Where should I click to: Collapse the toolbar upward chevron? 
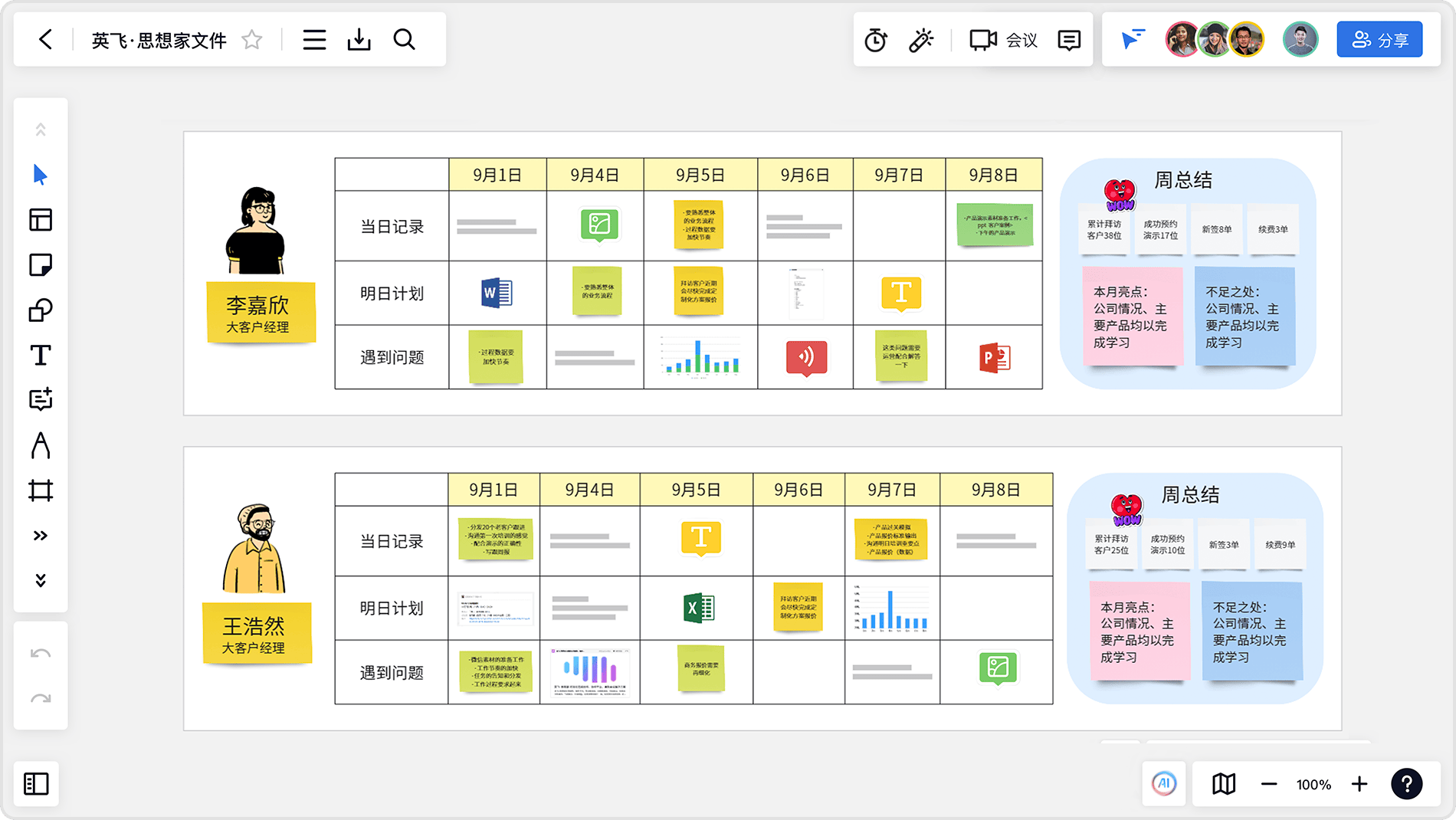(x=41, y=130)
